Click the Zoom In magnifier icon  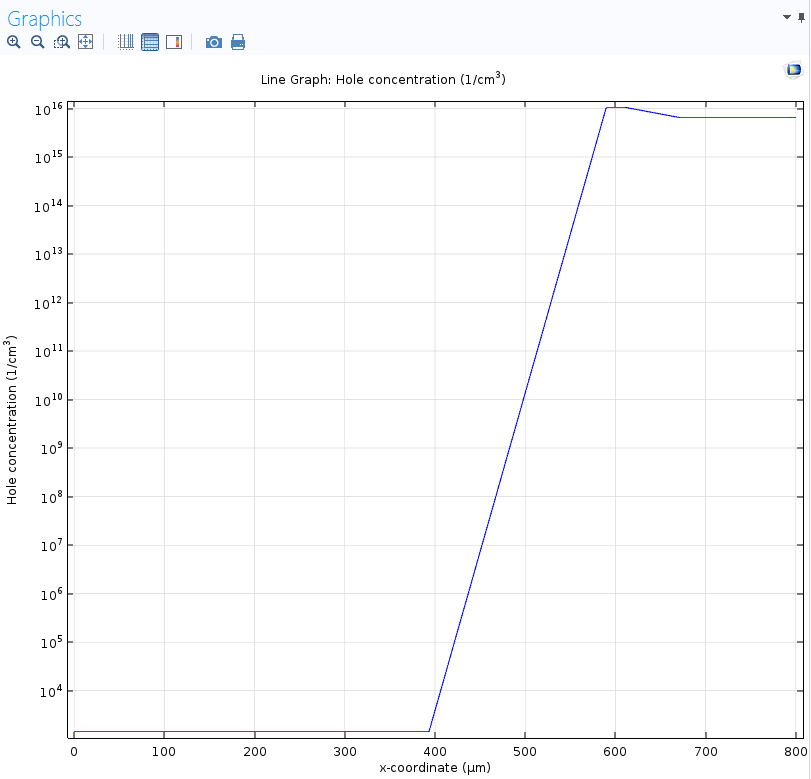pos(13,42)
